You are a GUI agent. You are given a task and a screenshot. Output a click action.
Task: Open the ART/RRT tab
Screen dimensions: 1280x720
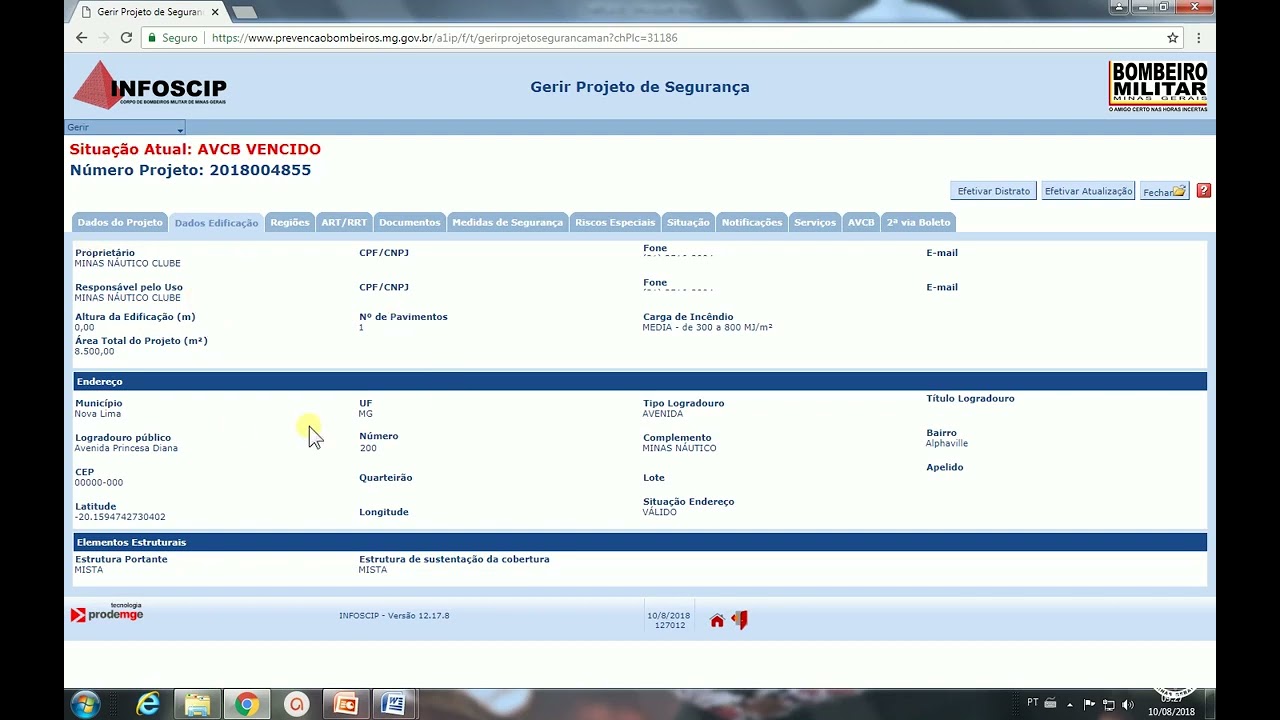tap(344, 222)
